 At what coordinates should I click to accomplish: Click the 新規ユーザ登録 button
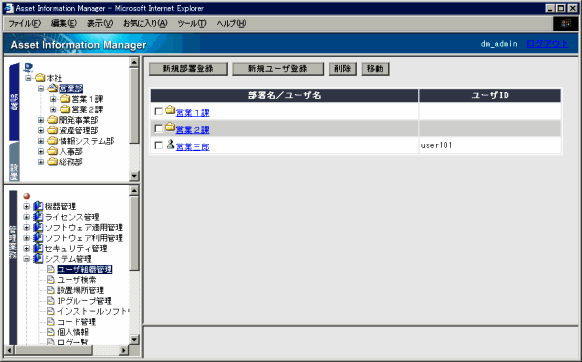pos(278,69)
